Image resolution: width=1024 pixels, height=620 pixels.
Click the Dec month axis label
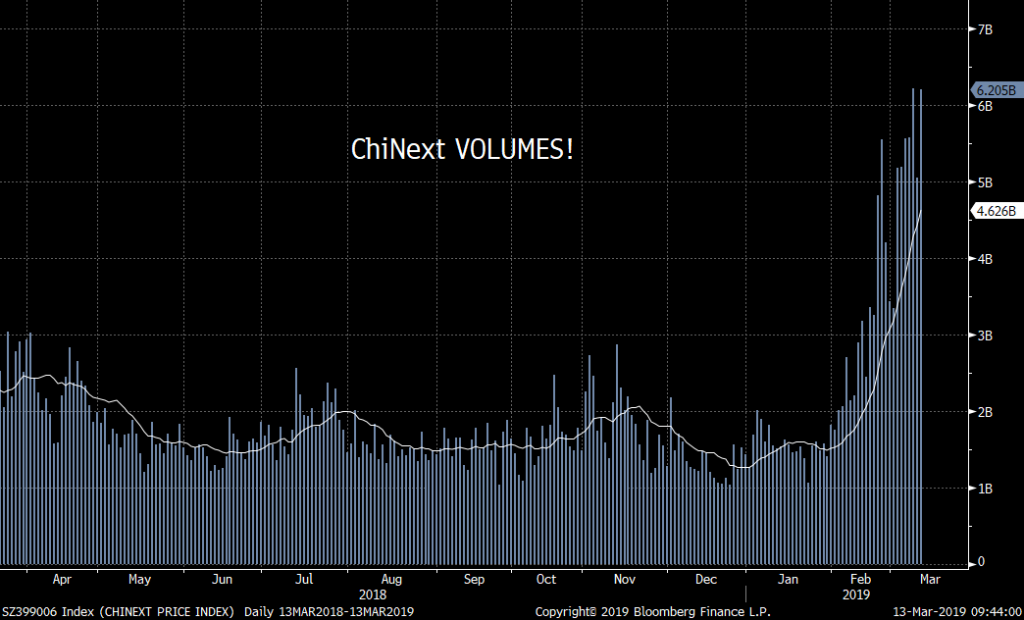706,579
